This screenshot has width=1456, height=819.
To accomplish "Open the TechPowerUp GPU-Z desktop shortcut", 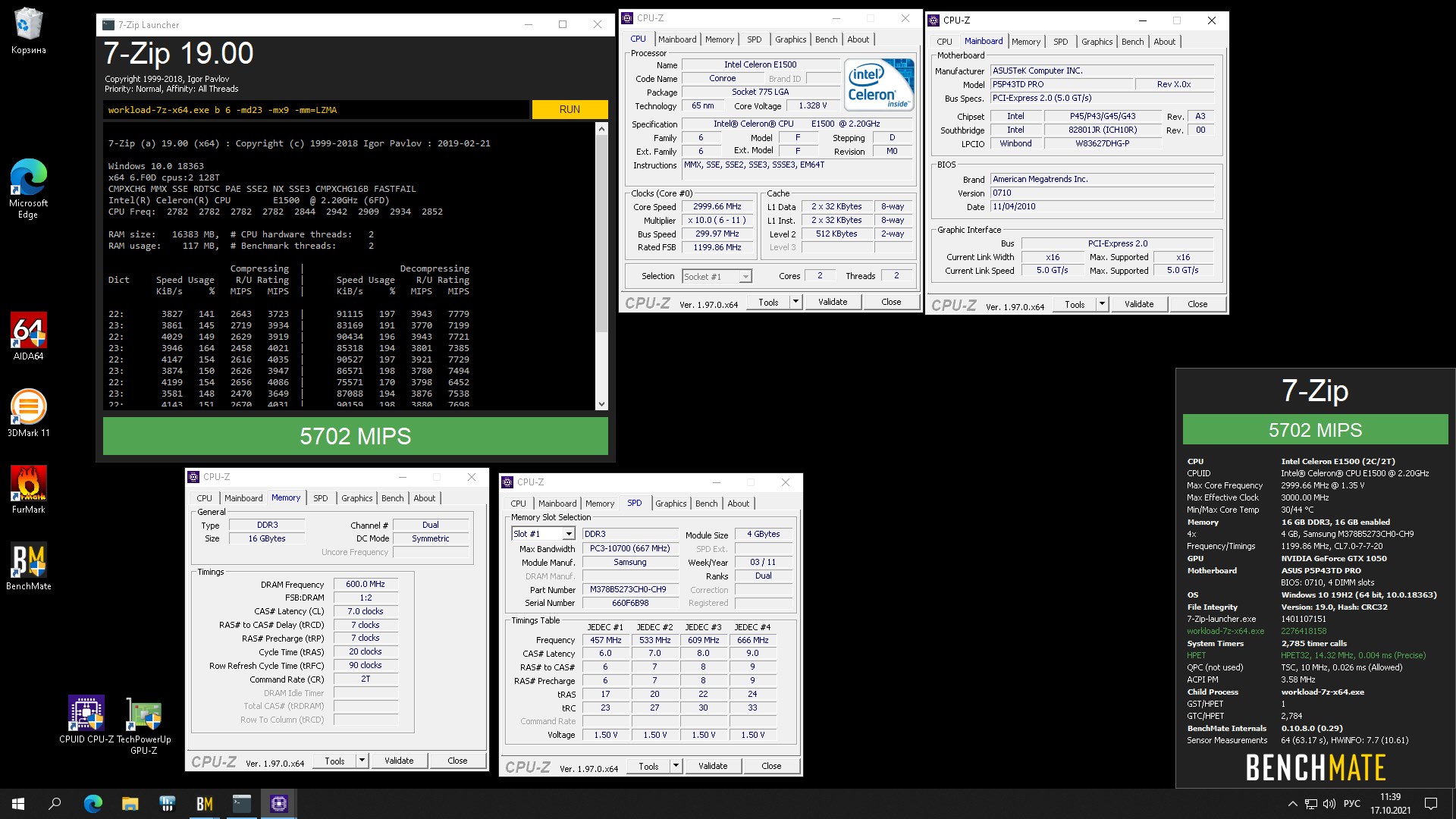I will tap(143, 726).
